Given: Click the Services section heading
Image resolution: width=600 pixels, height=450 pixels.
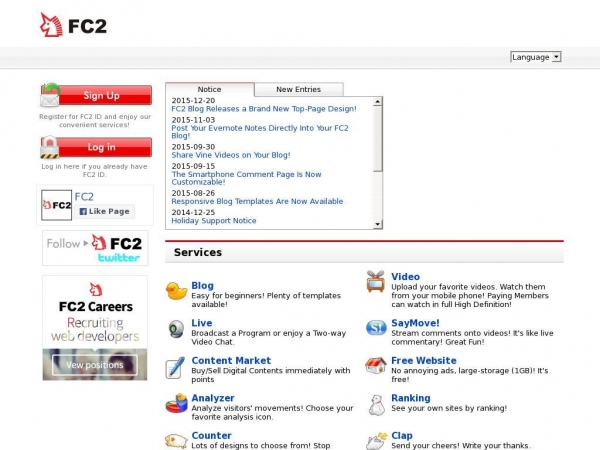Looking at the screenshot, I should pyautogui.click(x=198, y=252).
